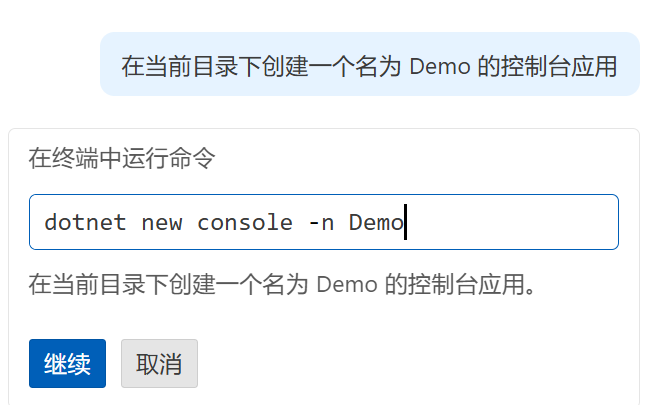Select the user chat message bubble
Image resolution: width=653 pixels, height=405 pixels.
tap(369, 65)
